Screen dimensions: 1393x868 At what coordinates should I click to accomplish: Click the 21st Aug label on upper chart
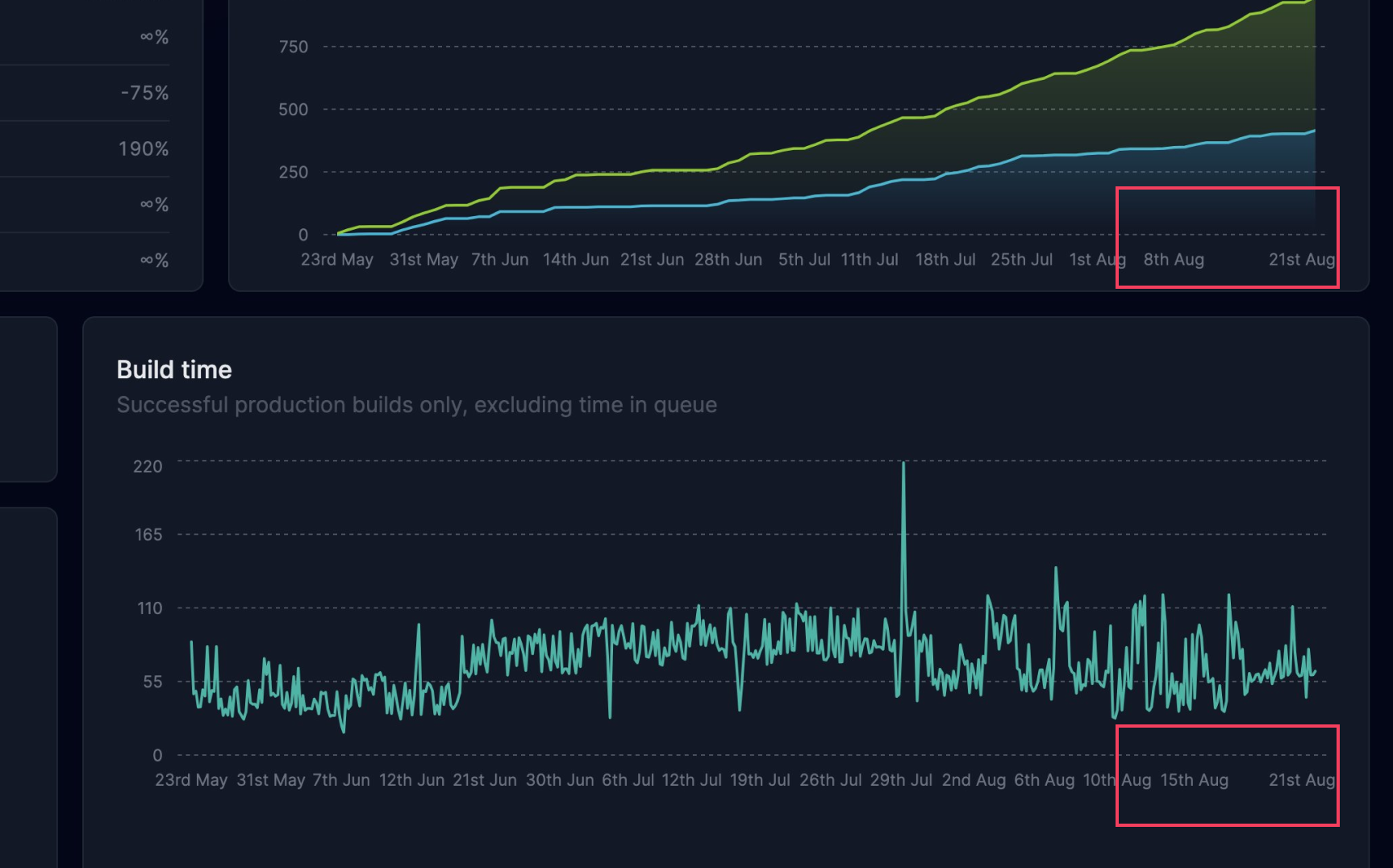(1301, 259)
